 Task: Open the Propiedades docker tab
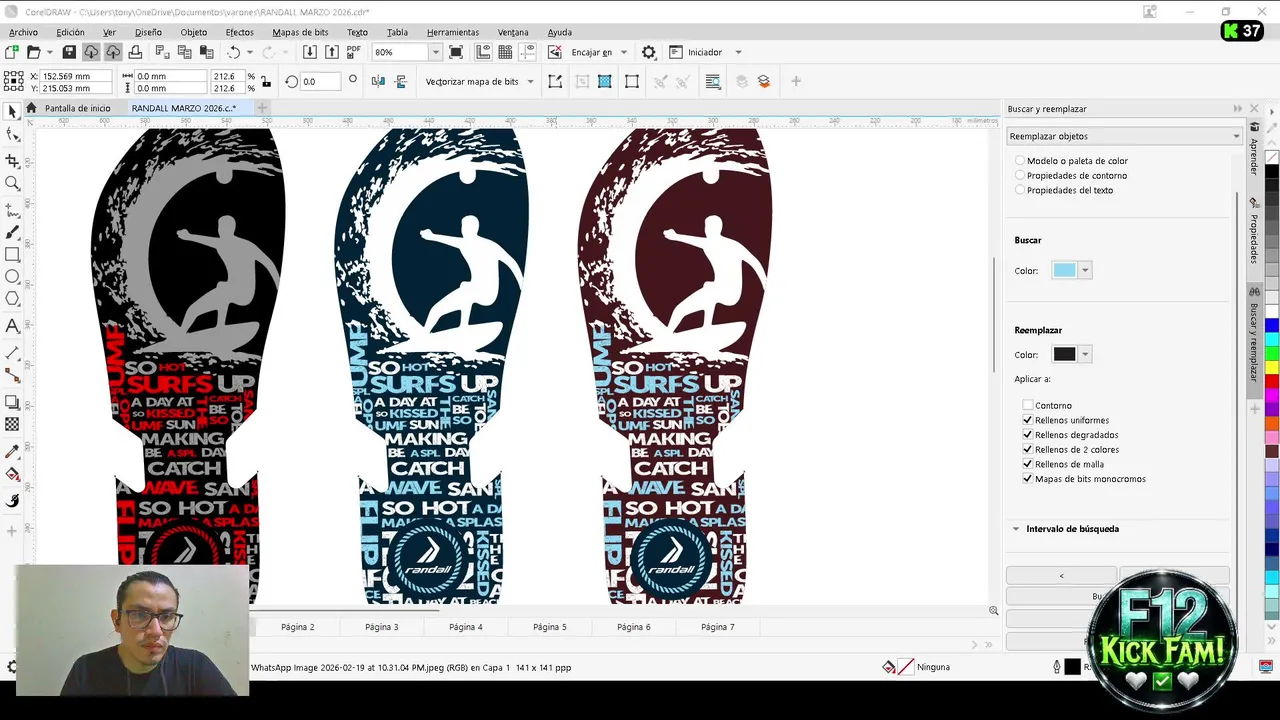tap(1254, 232)
